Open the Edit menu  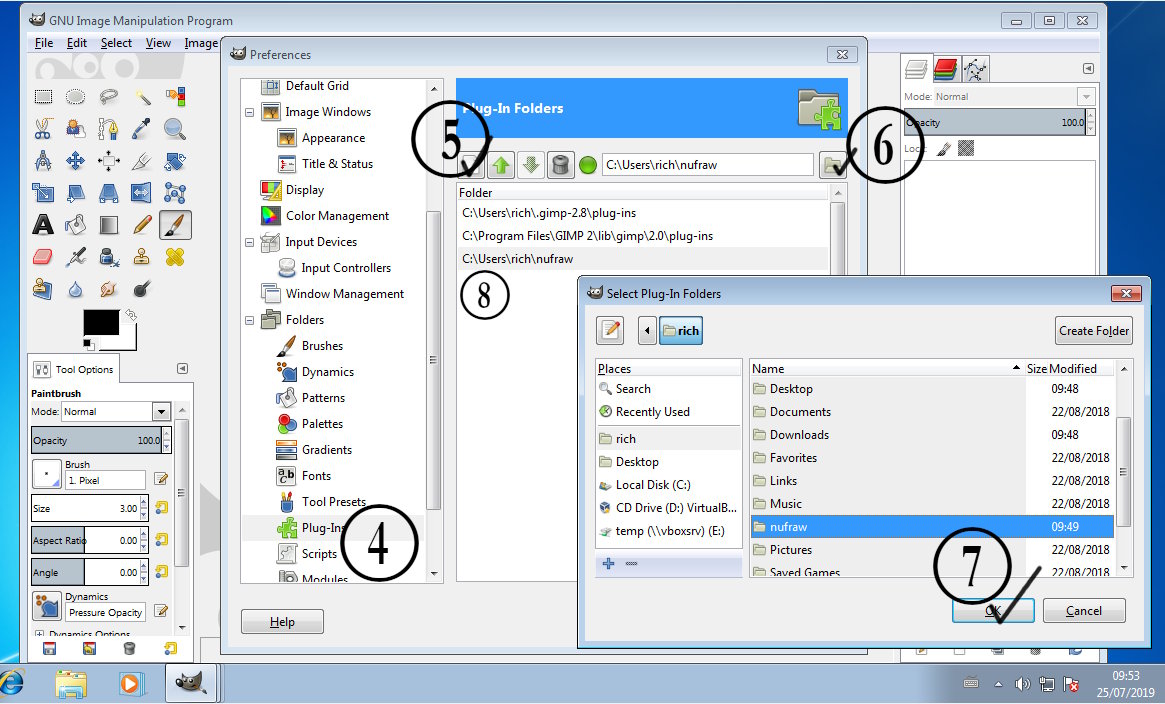pos(77,43)
